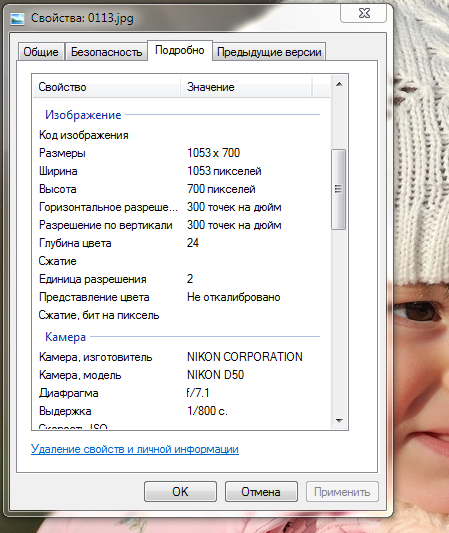Click the Значение column header

click(246, 87)
